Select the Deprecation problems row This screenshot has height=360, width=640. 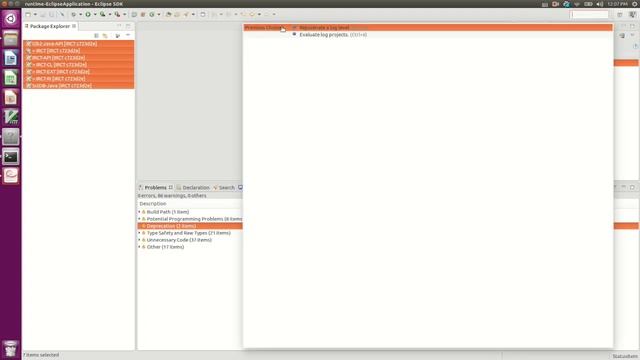tap(190, 226)
